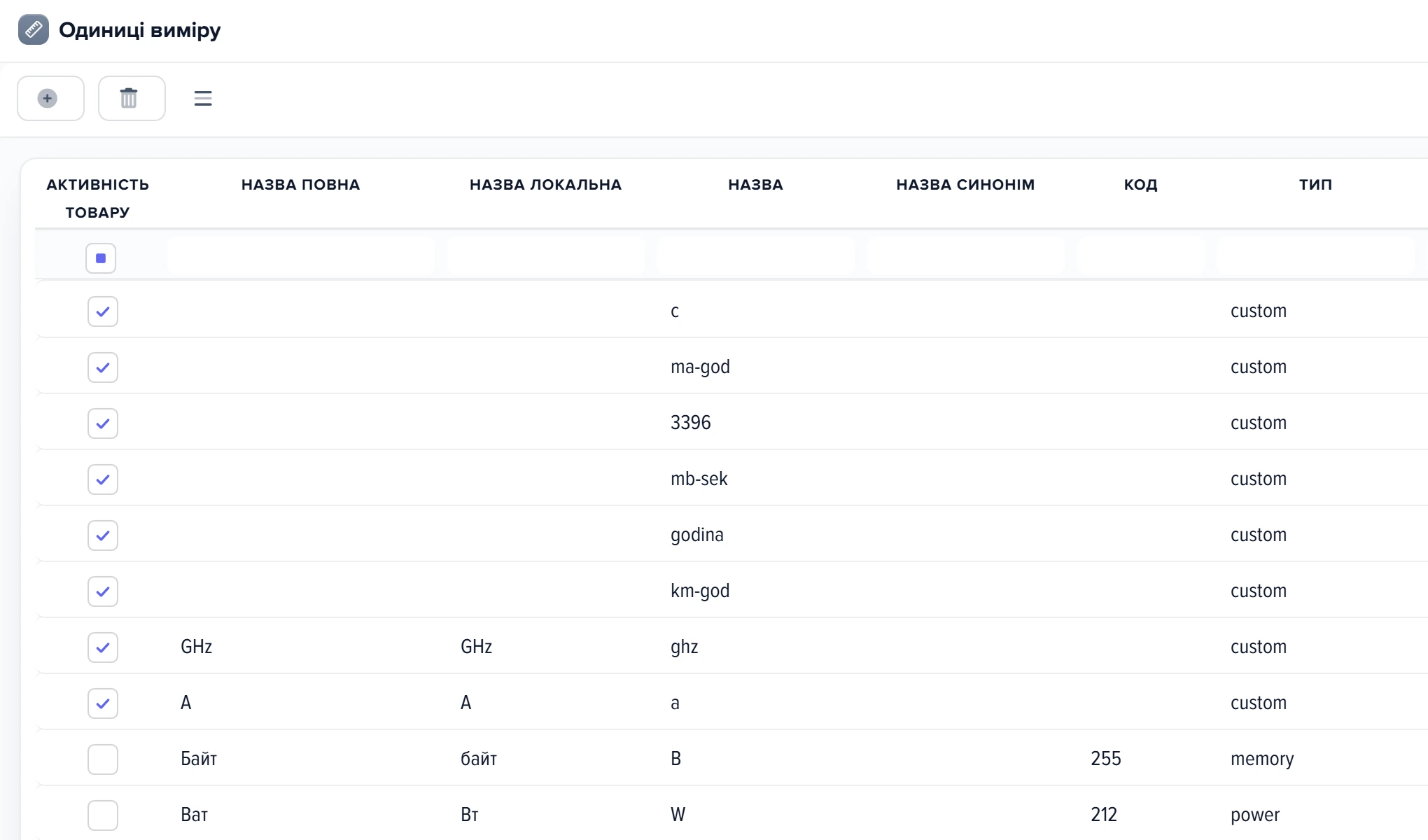Screen dimensions: 1428x840
Task: Uncheck activity checkbox for ma-god row
Action: coord(103,367)
